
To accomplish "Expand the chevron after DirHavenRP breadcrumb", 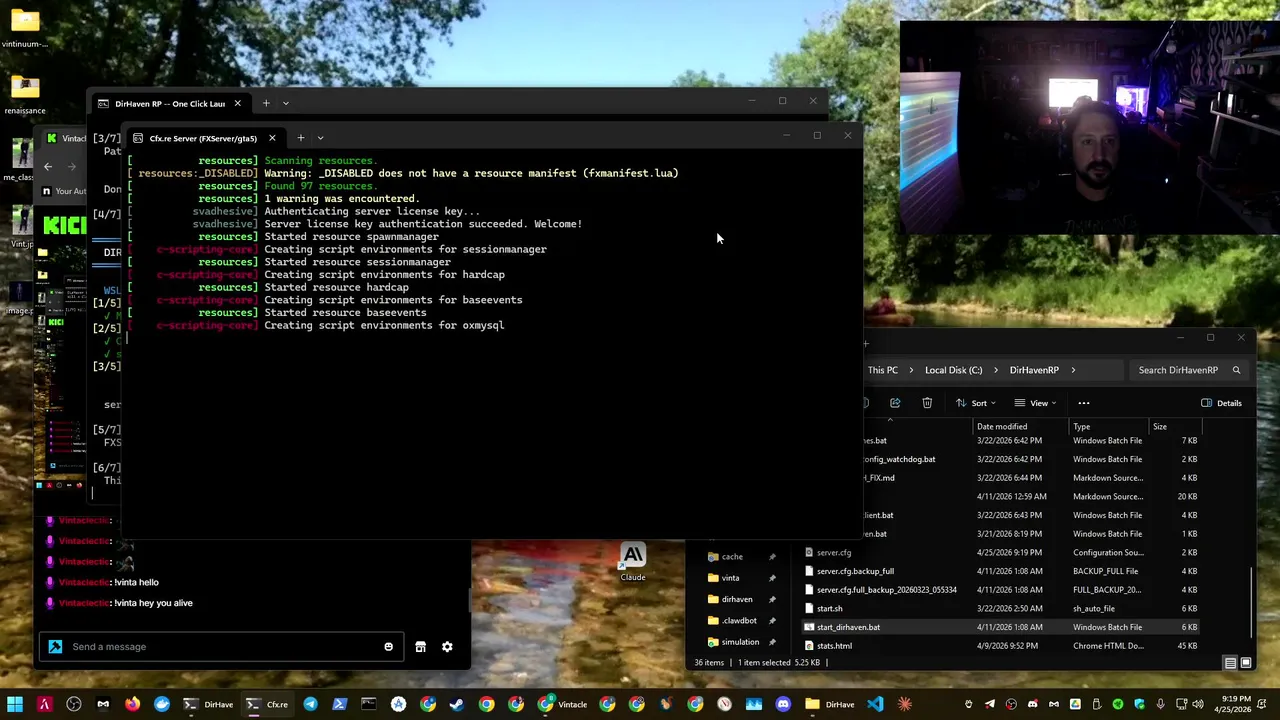I will (x=1073, y=370).
